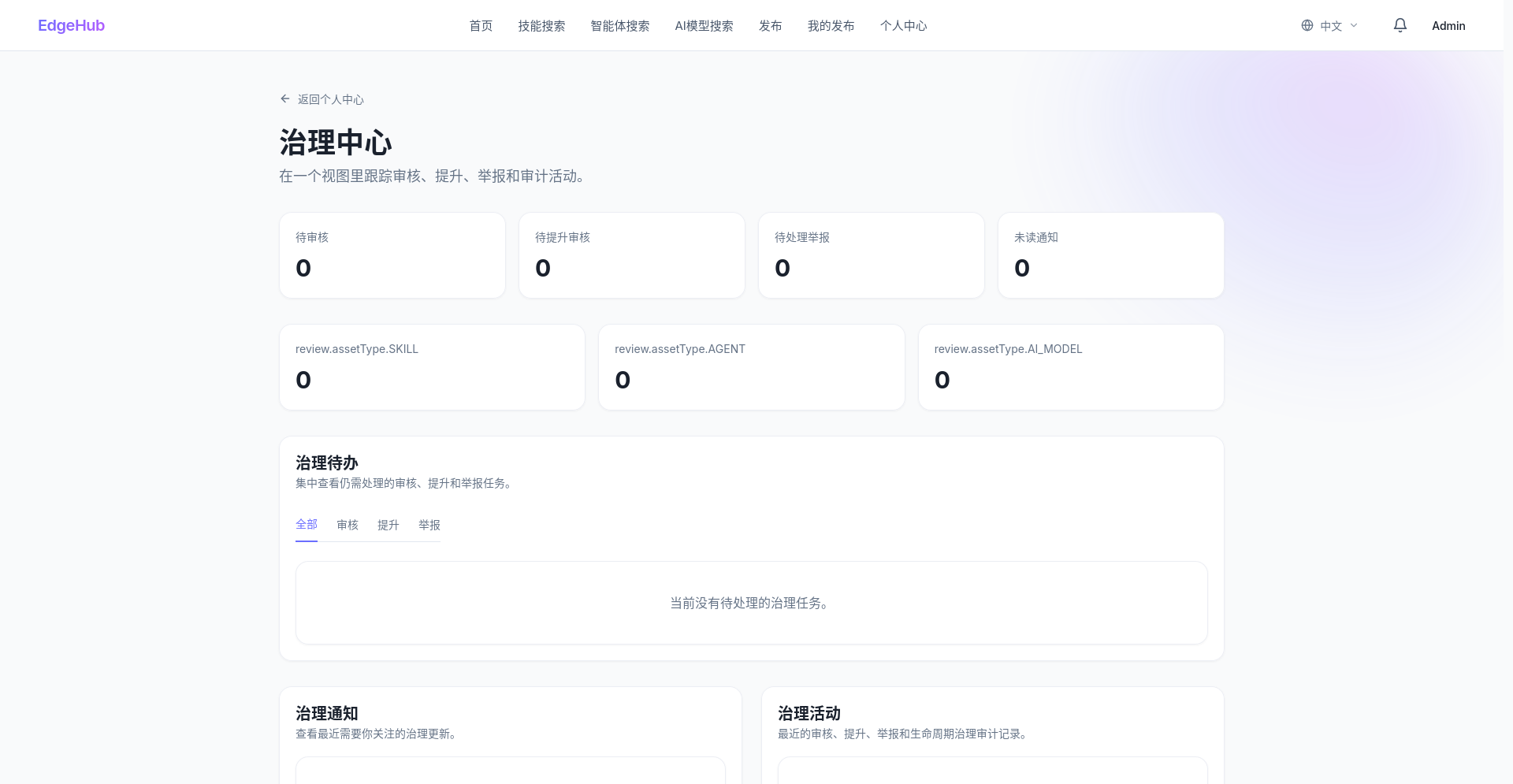
Task: Click the 治理通知 section heading
Action: coord(327,714)
